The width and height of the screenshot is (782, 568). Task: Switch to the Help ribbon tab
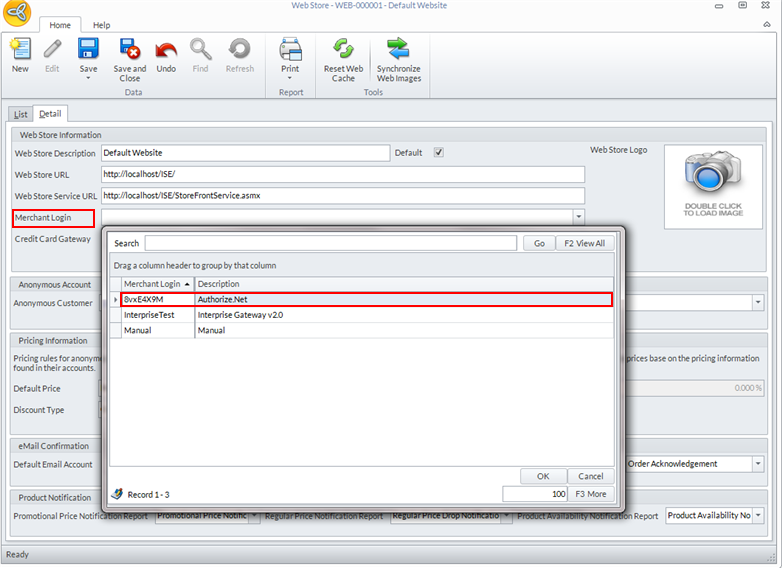pyautogui.click(x=101, y=25)
